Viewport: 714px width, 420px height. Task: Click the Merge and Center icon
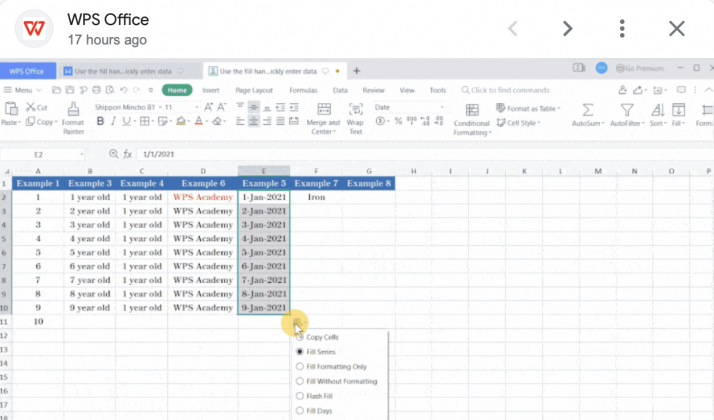coord(323,110)
